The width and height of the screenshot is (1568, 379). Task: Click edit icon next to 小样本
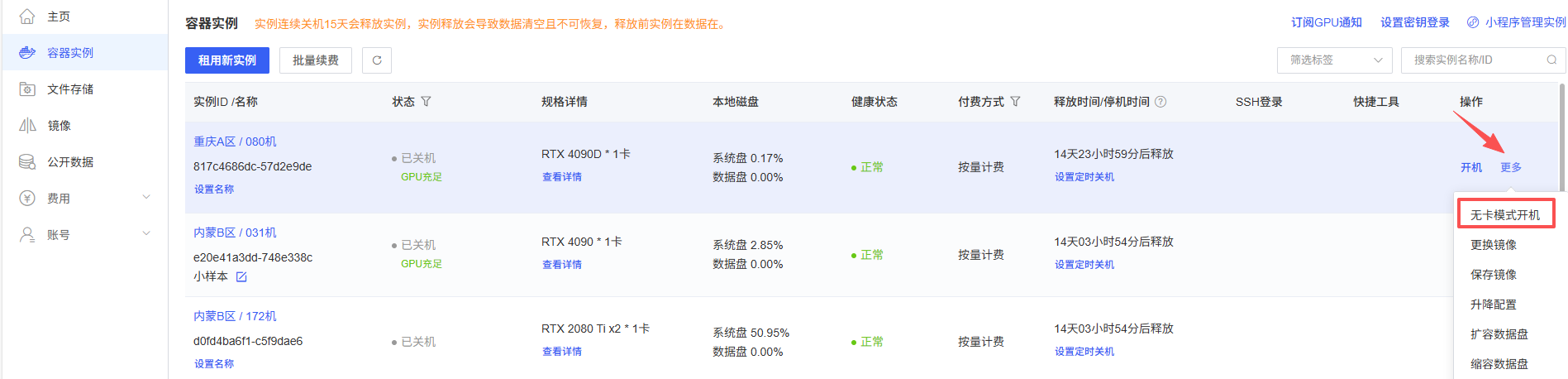[x=241, y=276]
